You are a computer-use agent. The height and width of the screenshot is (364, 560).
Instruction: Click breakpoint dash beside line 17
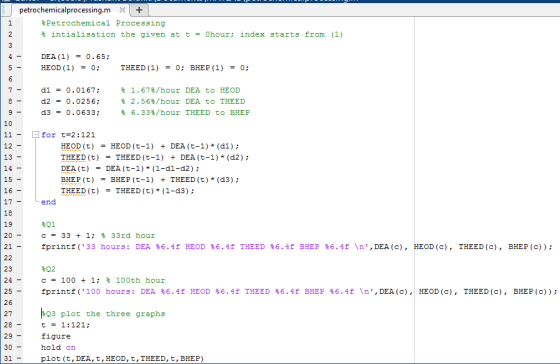[19, 202]
